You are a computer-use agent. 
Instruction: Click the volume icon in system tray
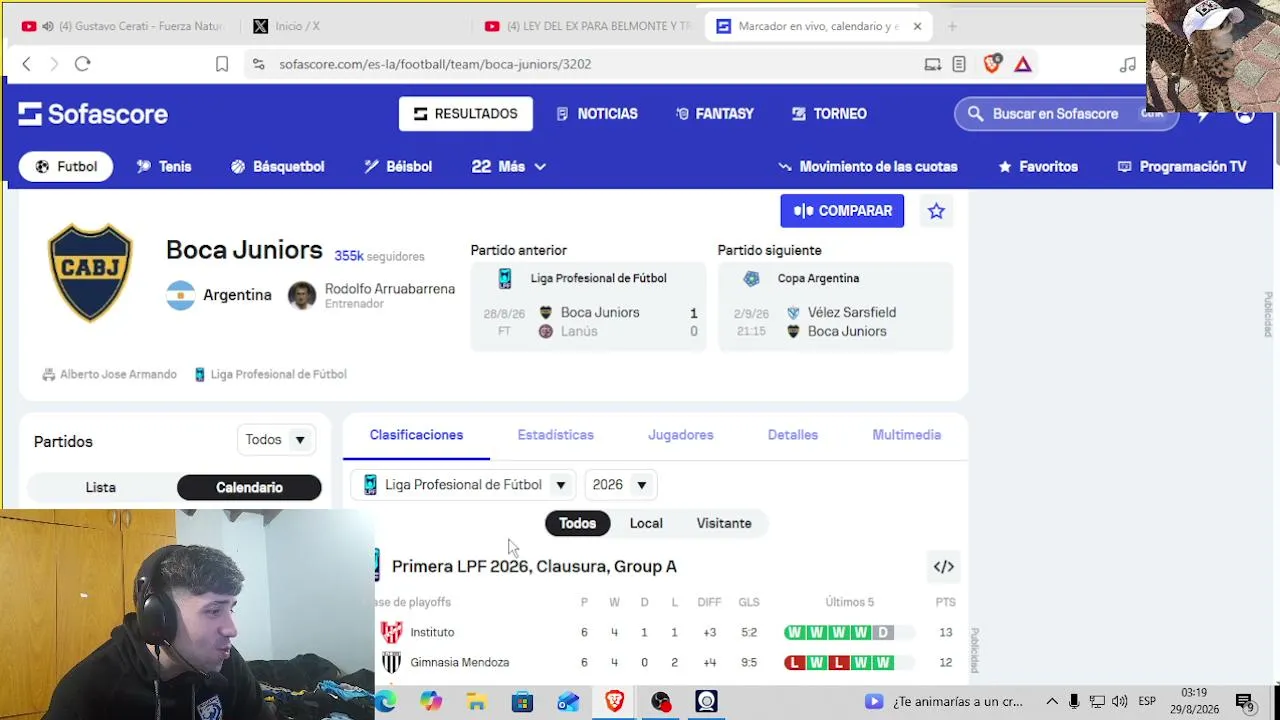pos(1119,701)
